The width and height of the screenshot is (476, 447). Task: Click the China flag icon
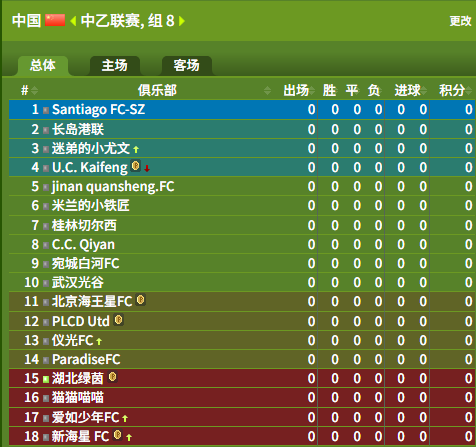tap(55, 20)
